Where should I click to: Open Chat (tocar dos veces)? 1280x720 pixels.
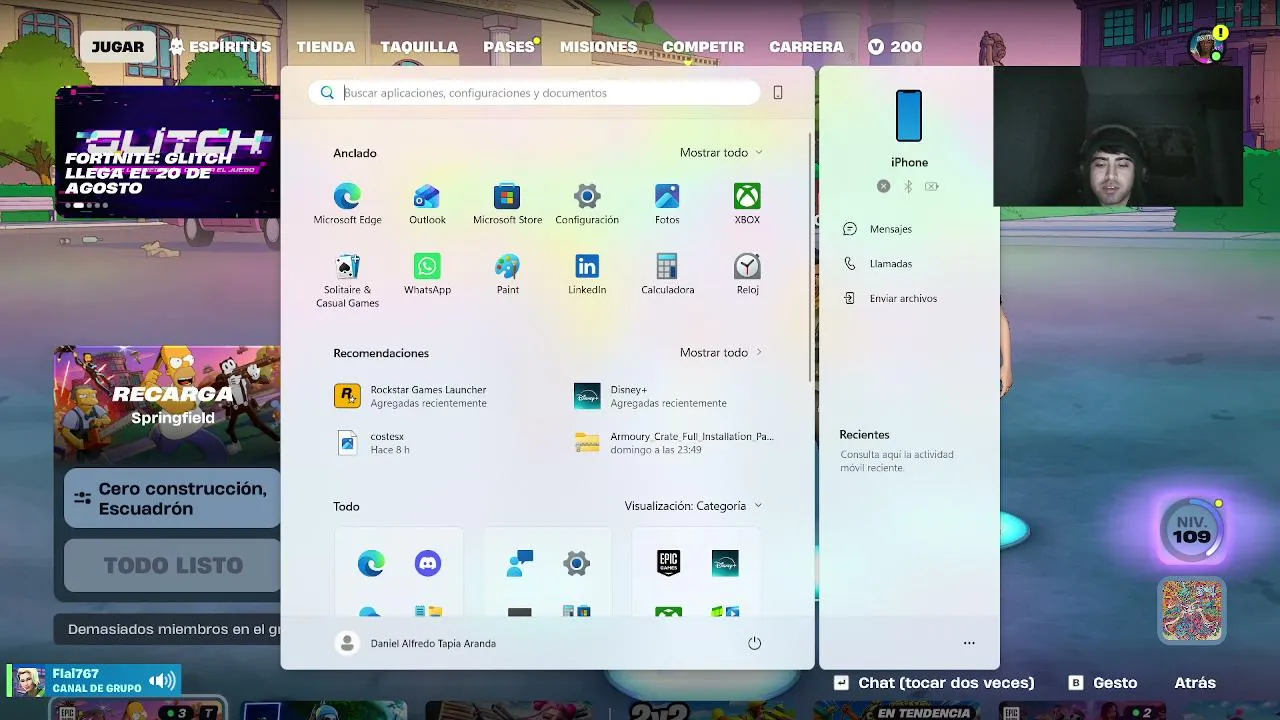[934, 683]
